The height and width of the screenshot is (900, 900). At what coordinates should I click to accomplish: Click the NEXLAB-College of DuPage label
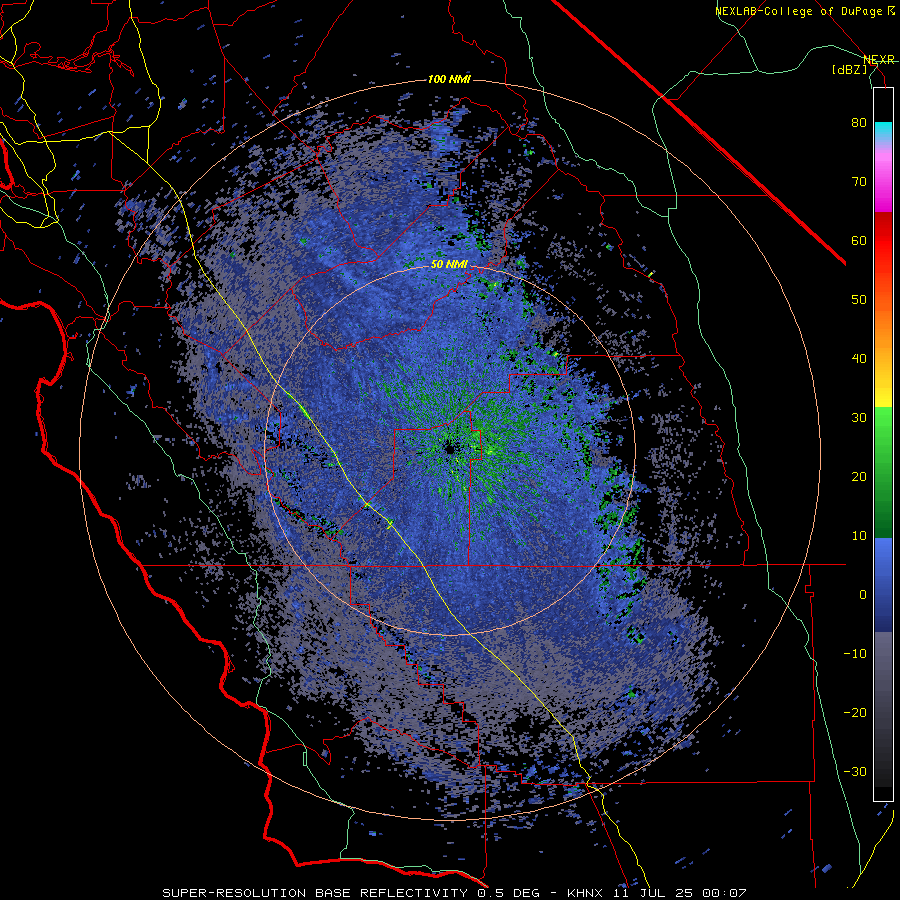tap(800, 11)
